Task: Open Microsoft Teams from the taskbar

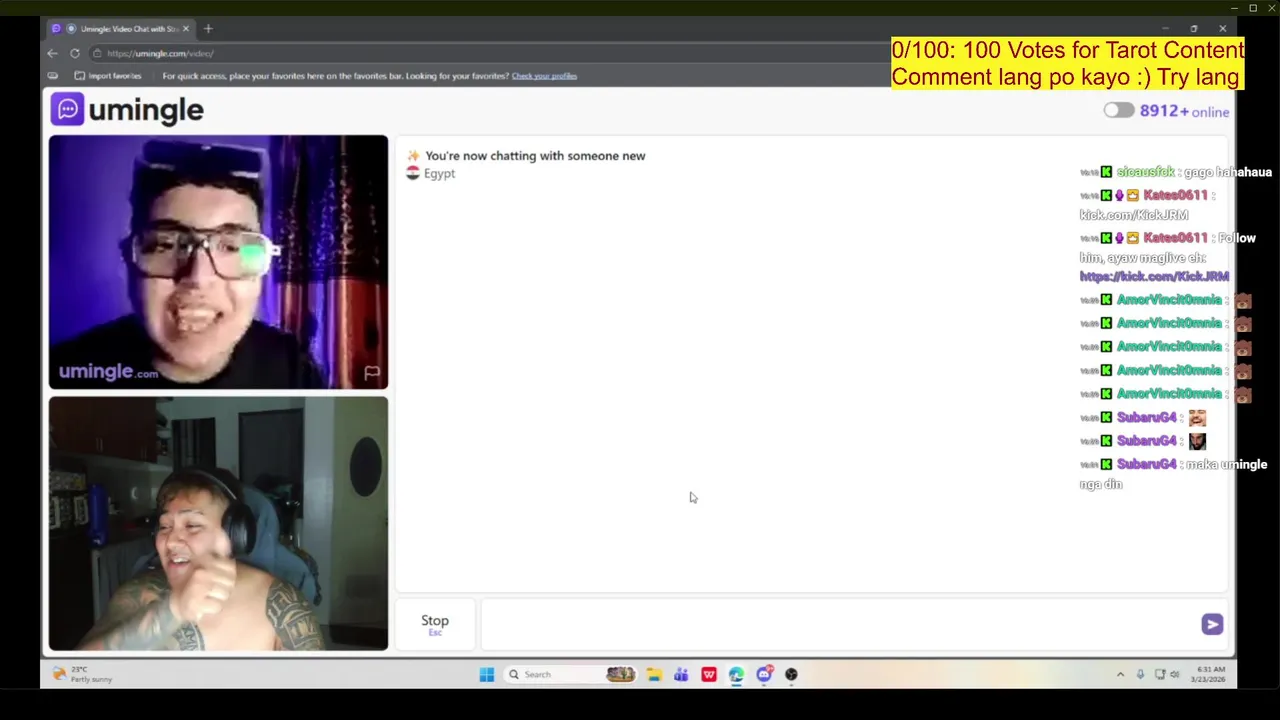Action: (x=681, y=674)
